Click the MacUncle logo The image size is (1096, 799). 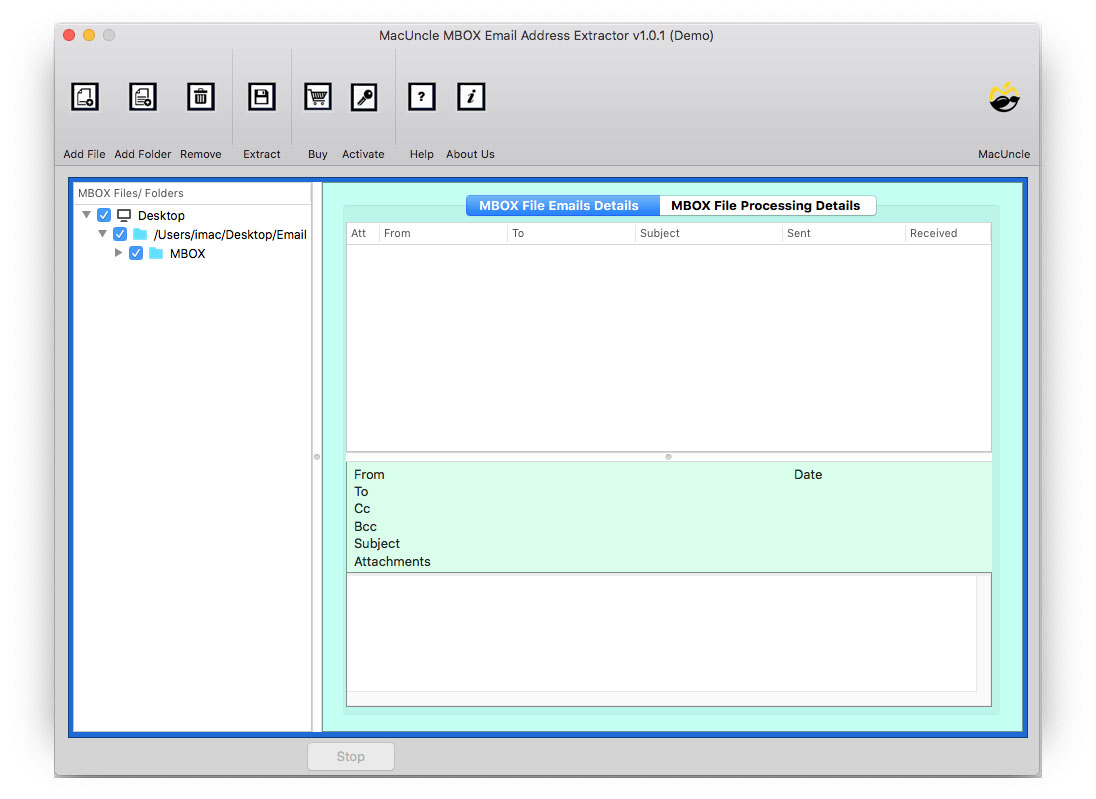click(1004, 97)
